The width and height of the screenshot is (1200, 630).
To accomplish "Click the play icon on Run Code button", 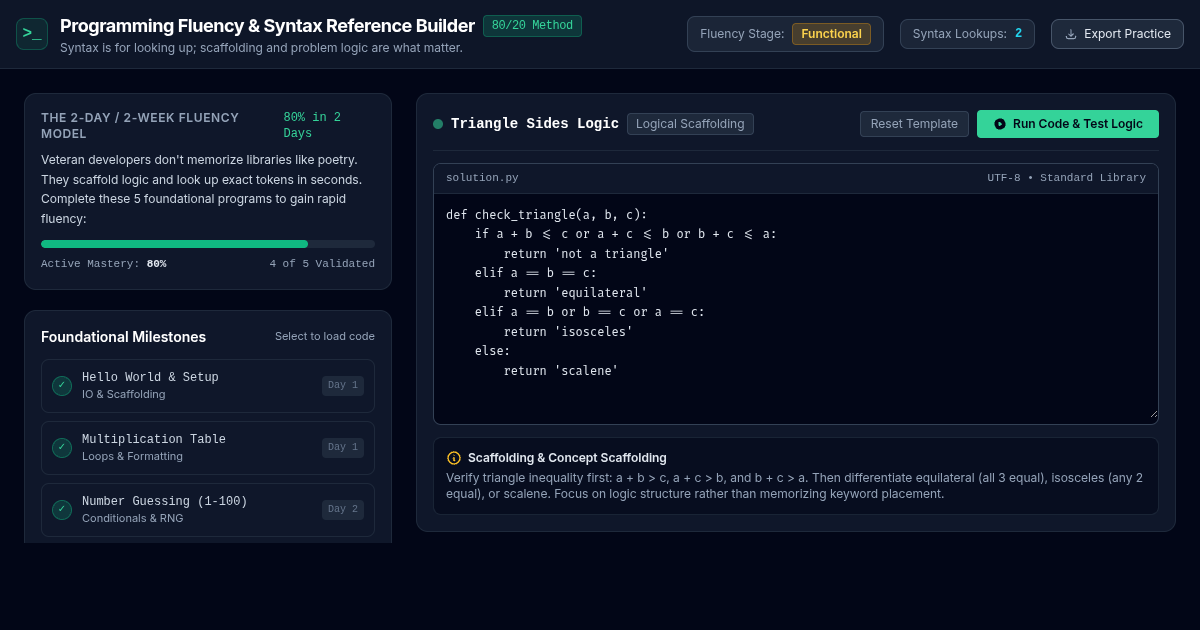I will pos(1000,124).
